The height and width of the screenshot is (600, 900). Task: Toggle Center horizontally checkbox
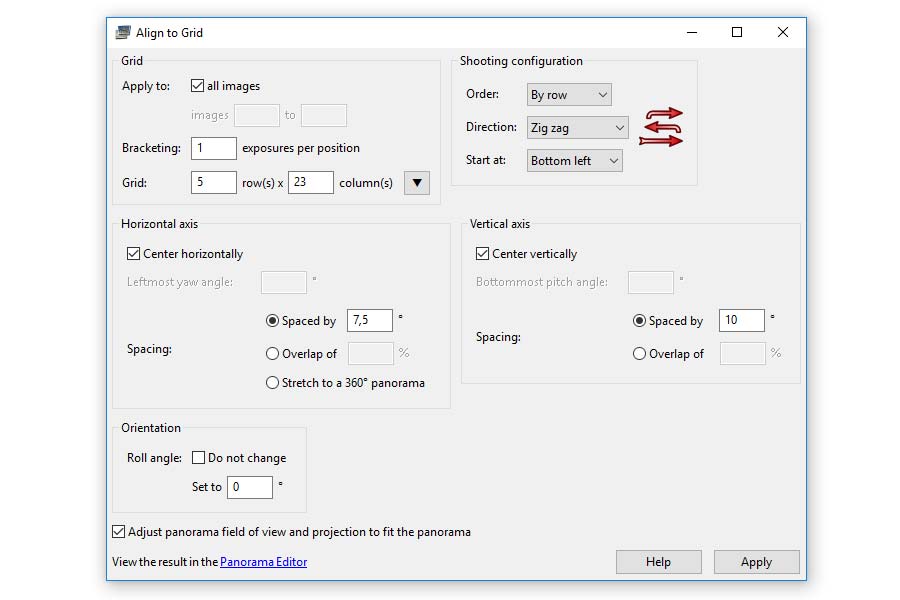point(133,253)
